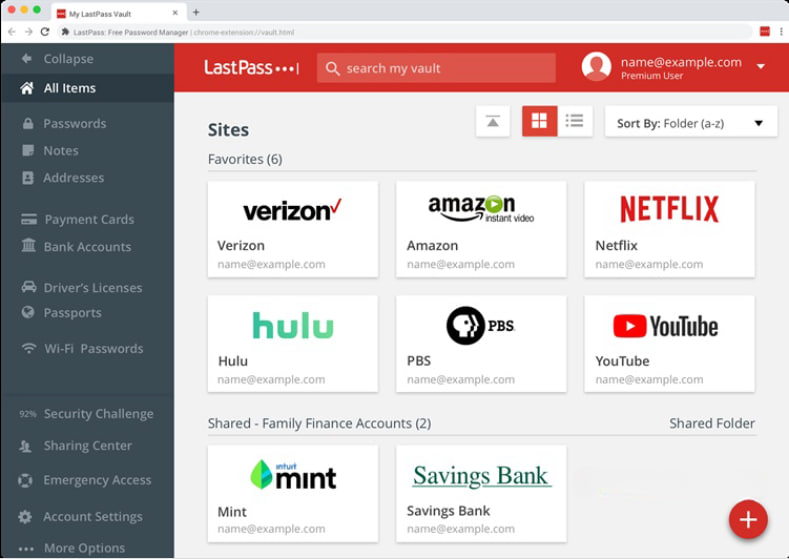
Task: Click the browser reload icon
Action: point(45,32)
